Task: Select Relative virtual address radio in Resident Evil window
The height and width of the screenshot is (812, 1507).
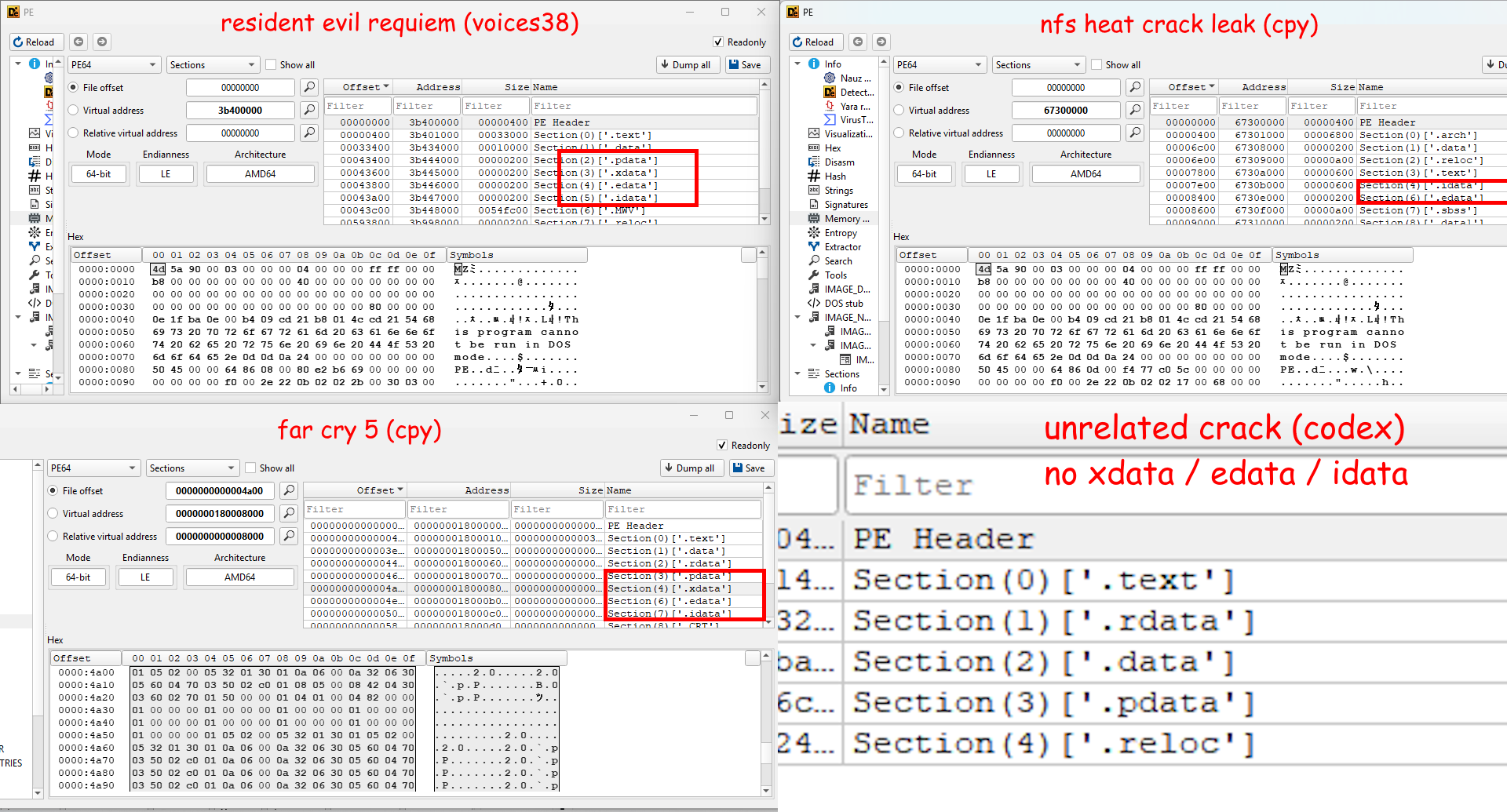Action: 73,133
